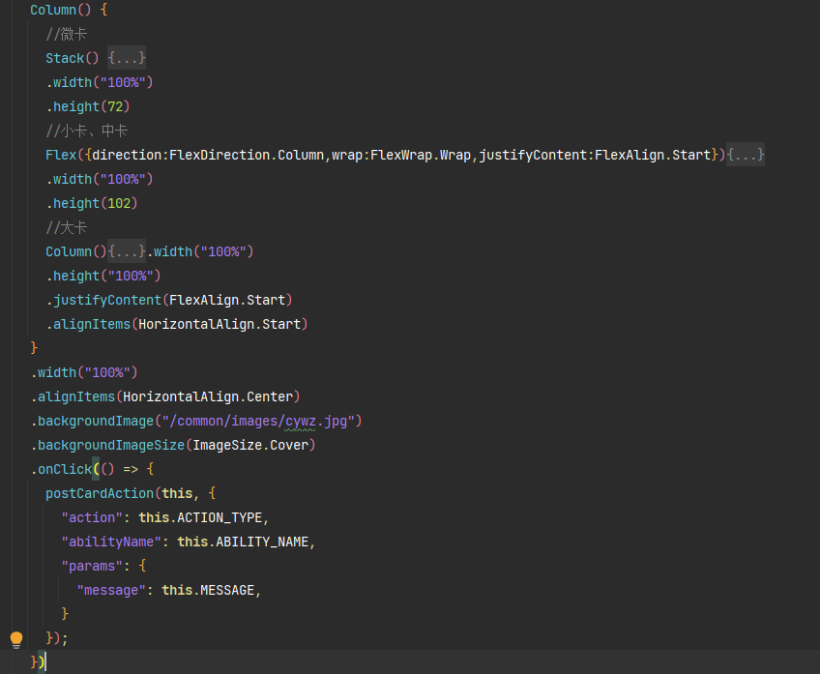Click the '"action"' key string
Viewport: 820px width, 674px height.
[92, 518]
